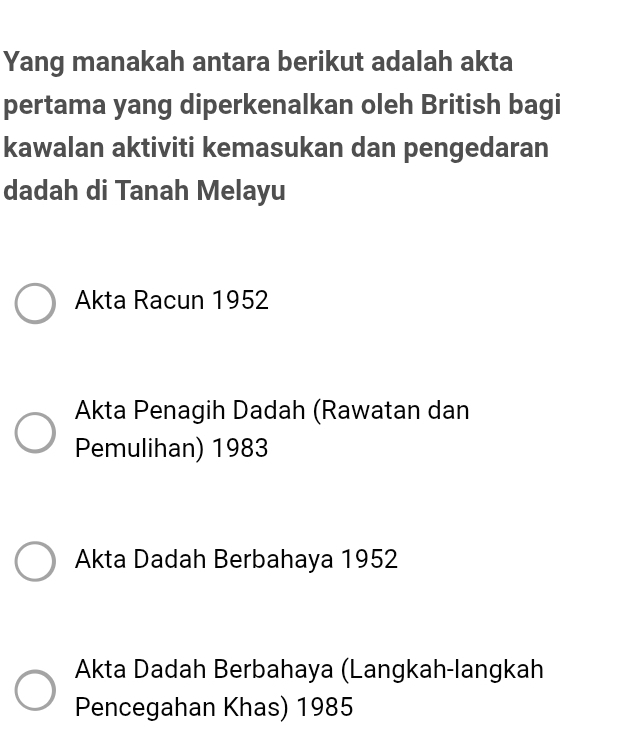Click the word "Racun" in the first option

pyautogui.click(x=168, y=301)
